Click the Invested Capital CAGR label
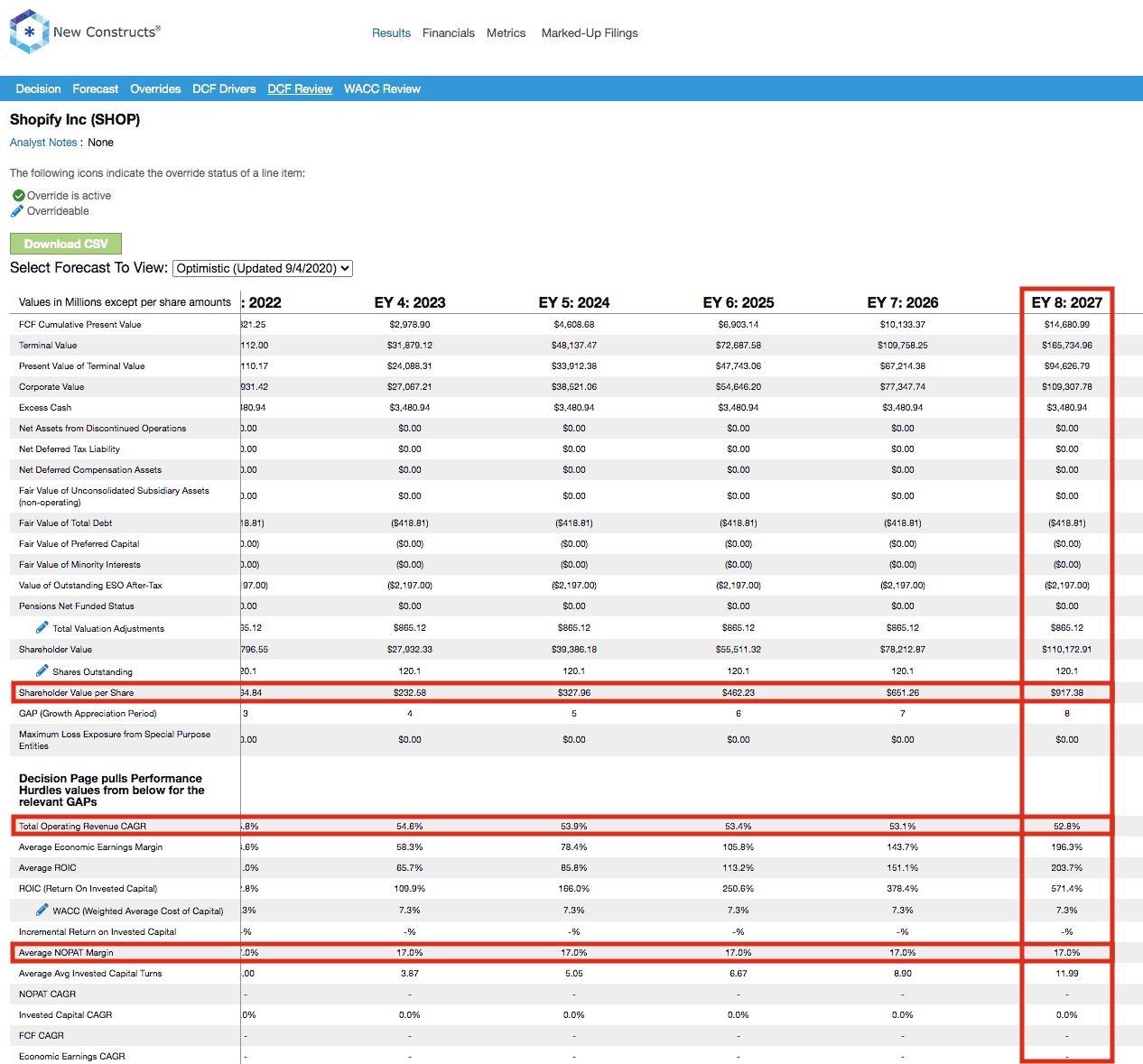 click(x=66, y=1014)
